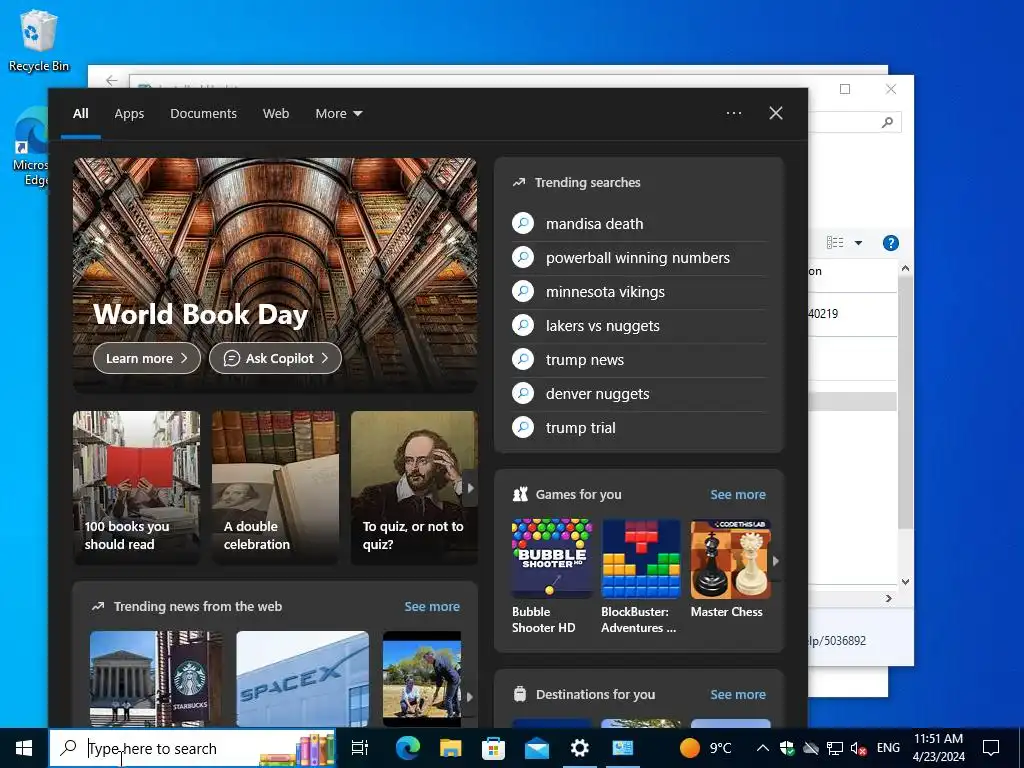1024x768 pixels.
Task: Click the blue help icon in background window
Action: click(x=891, y=243)
